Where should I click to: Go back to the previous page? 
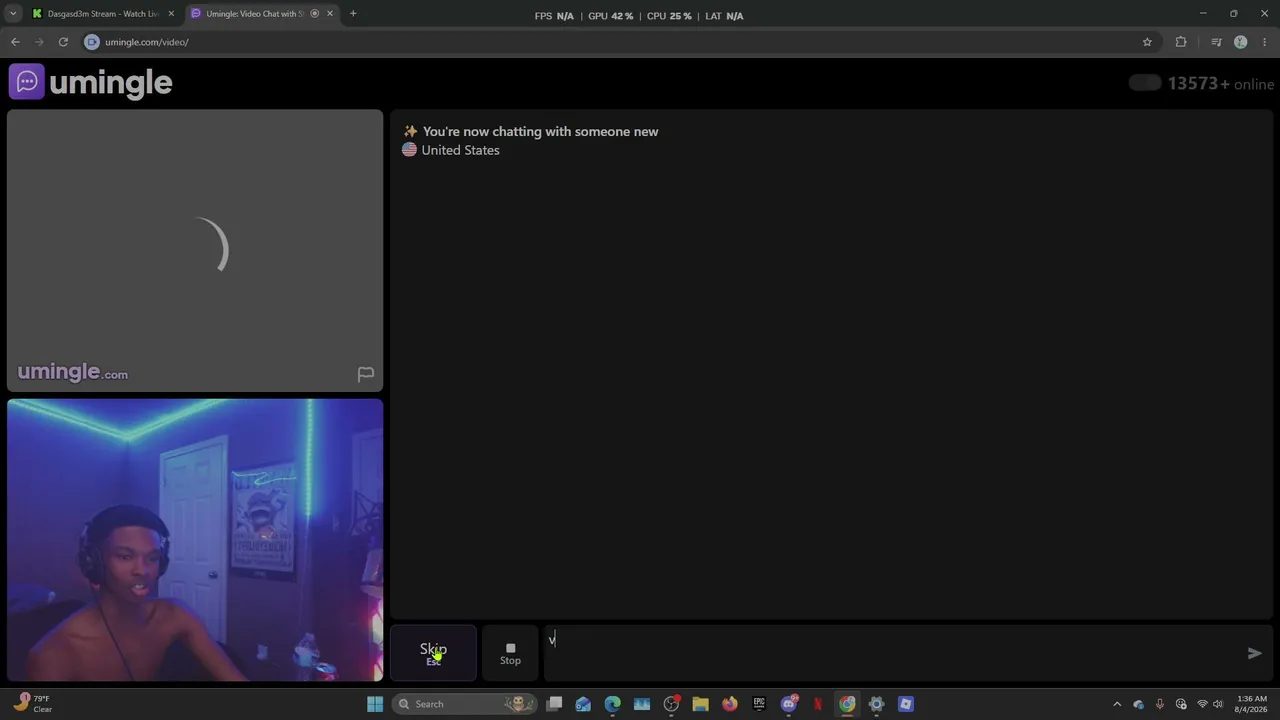coord(15,42)
